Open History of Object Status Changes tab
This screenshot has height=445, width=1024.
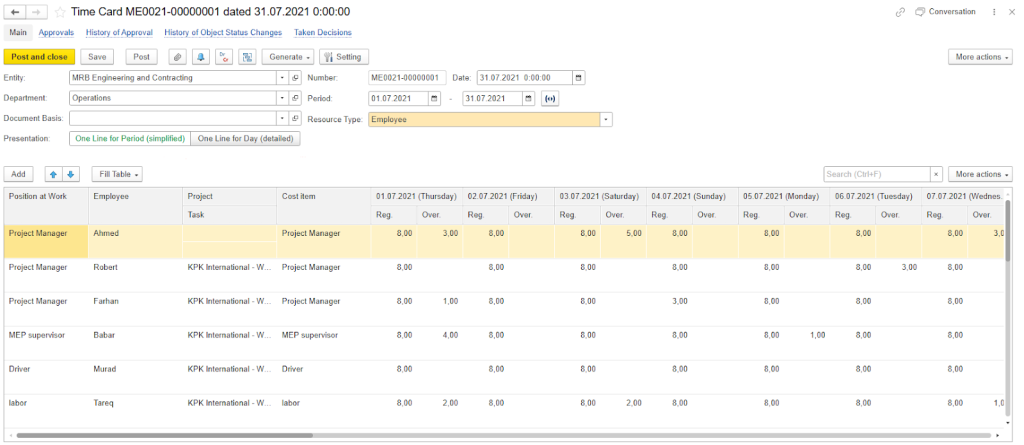coord(223,33)
